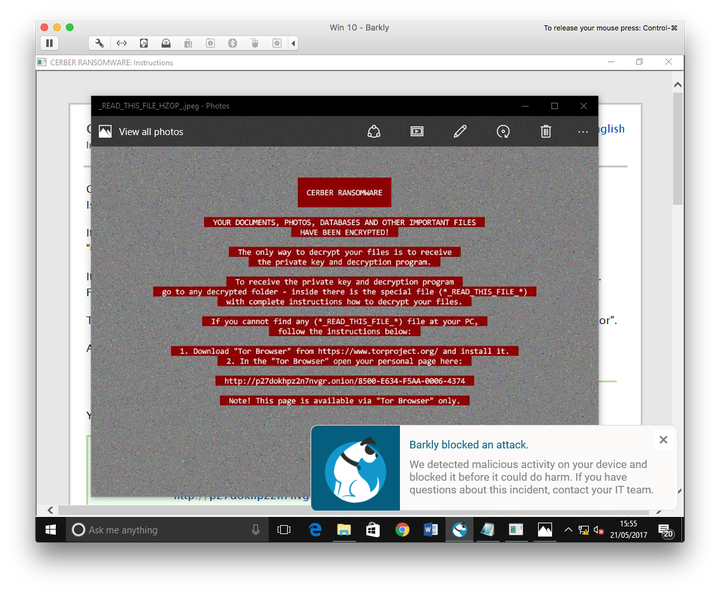
Task: Close the CERBER instructions window
Action: tap(669, 62)
